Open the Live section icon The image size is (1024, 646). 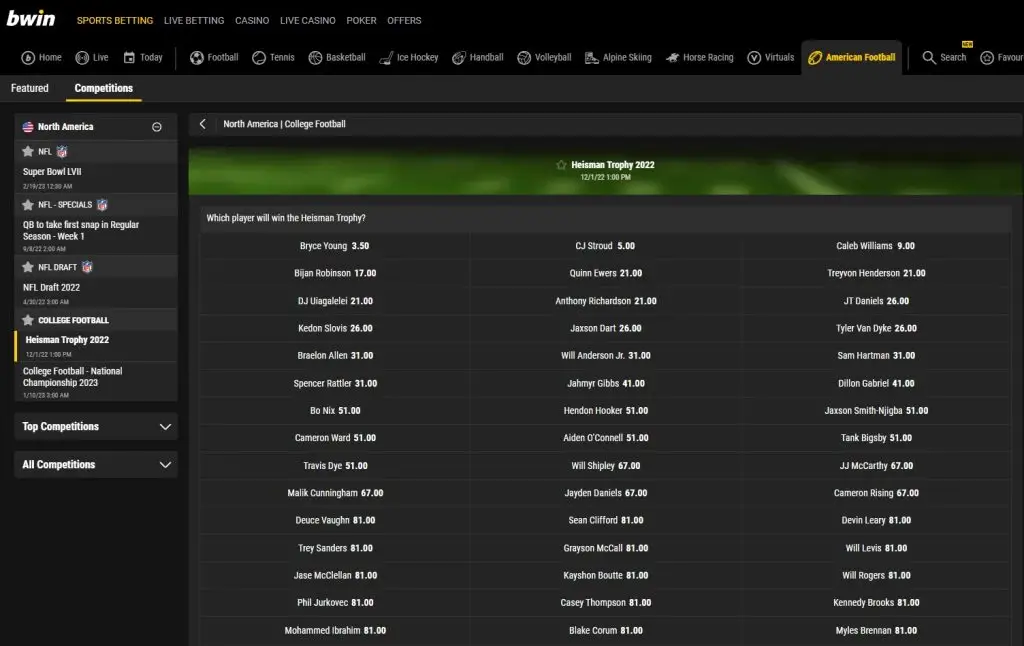click(x=82, y=57)
